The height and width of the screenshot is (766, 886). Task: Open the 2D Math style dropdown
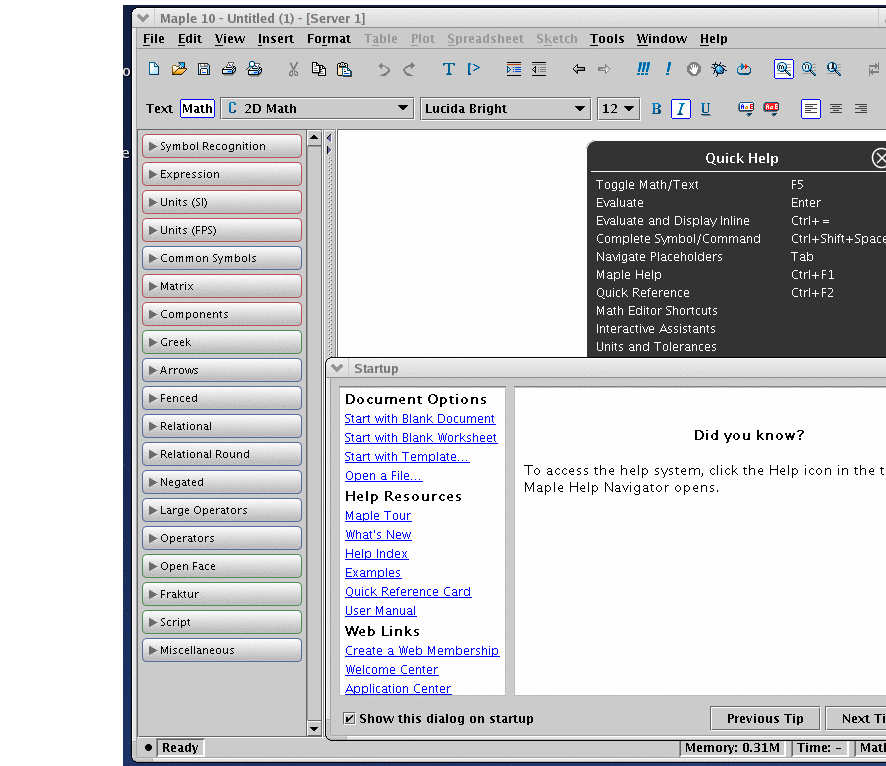tap(317, 108)
